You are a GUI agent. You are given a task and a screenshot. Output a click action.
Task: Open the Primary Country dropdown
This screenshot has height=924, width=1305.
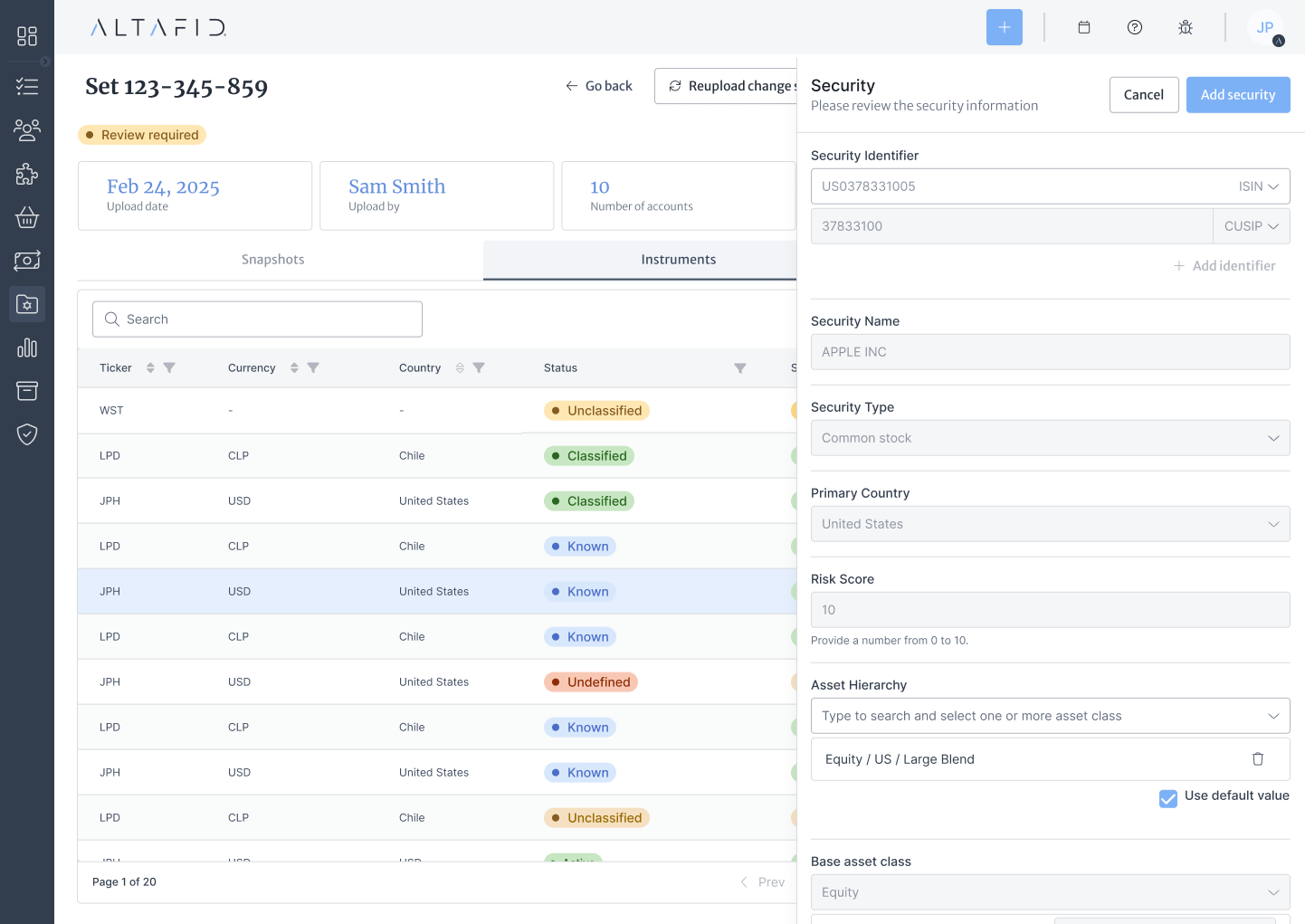point(1050,524)
